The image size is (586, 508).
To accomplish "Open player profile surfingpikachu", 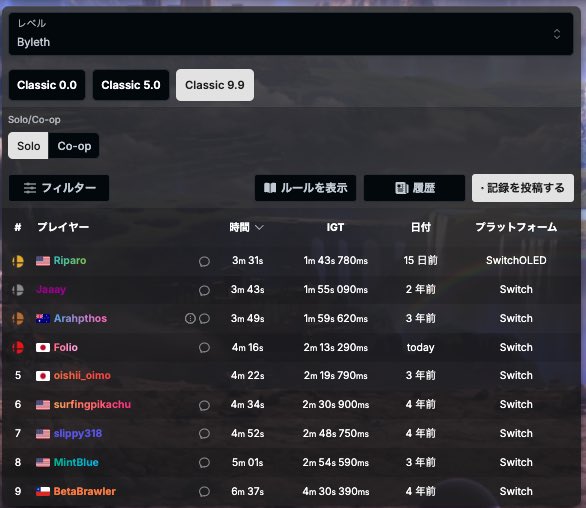I will point(92,405).
